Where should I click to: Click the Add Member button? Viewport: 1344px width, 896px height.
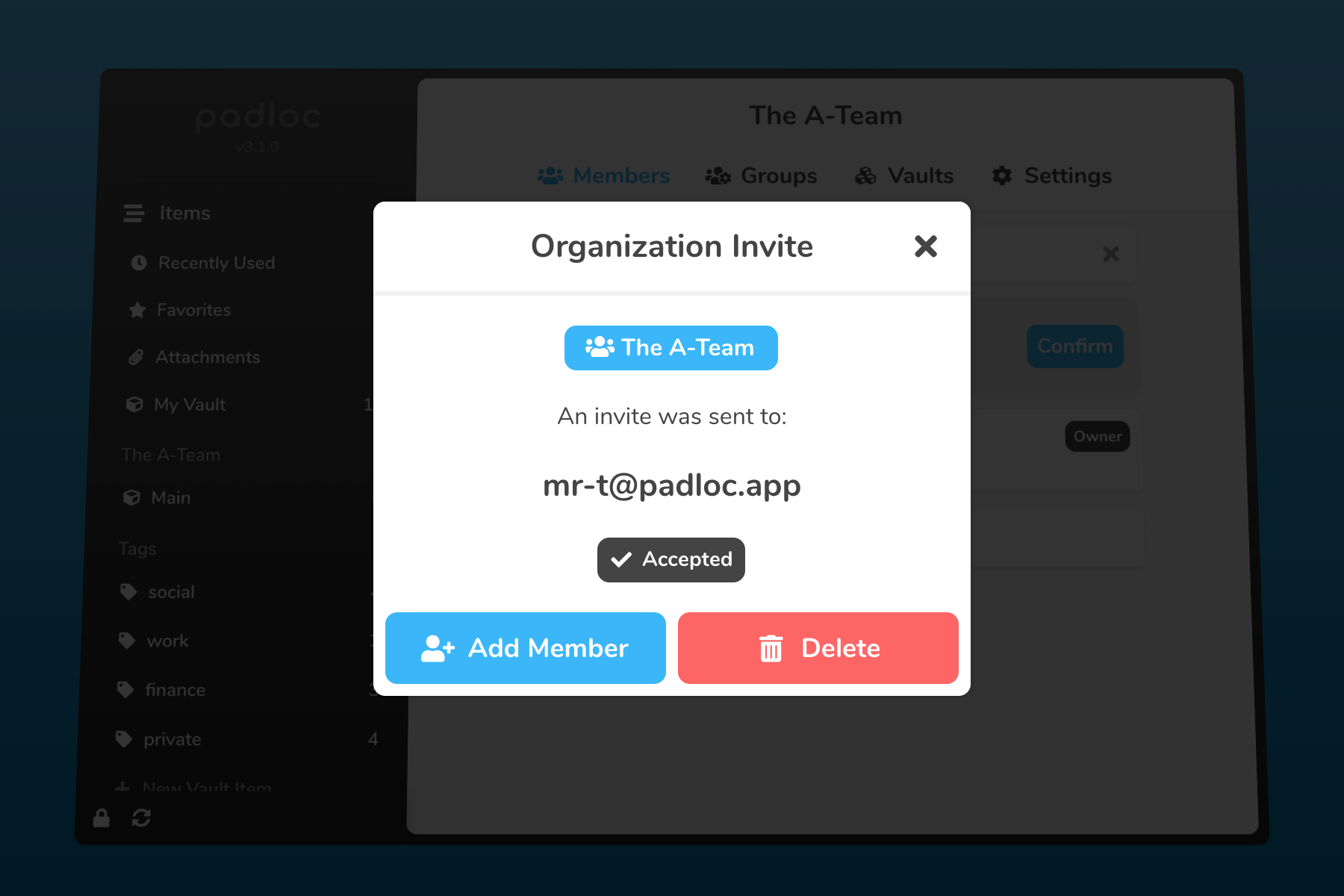(x=525, y=648)
